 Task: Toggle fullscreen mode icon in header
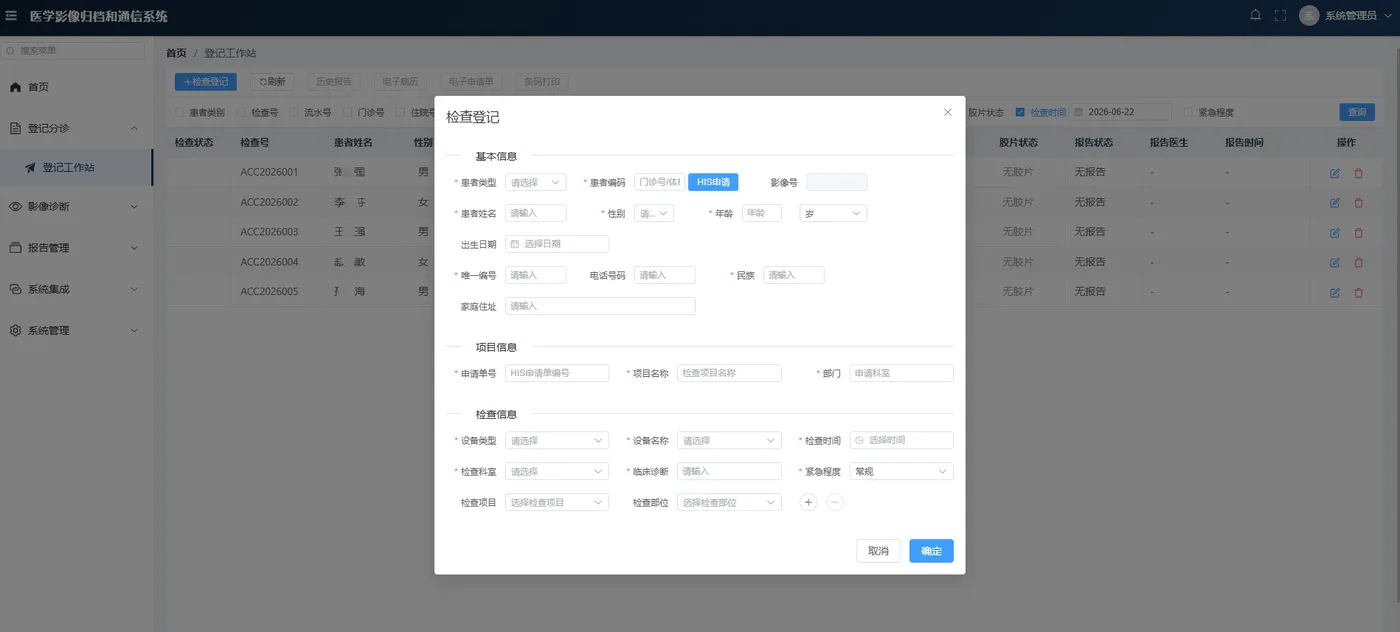[x=1280, y=16]
